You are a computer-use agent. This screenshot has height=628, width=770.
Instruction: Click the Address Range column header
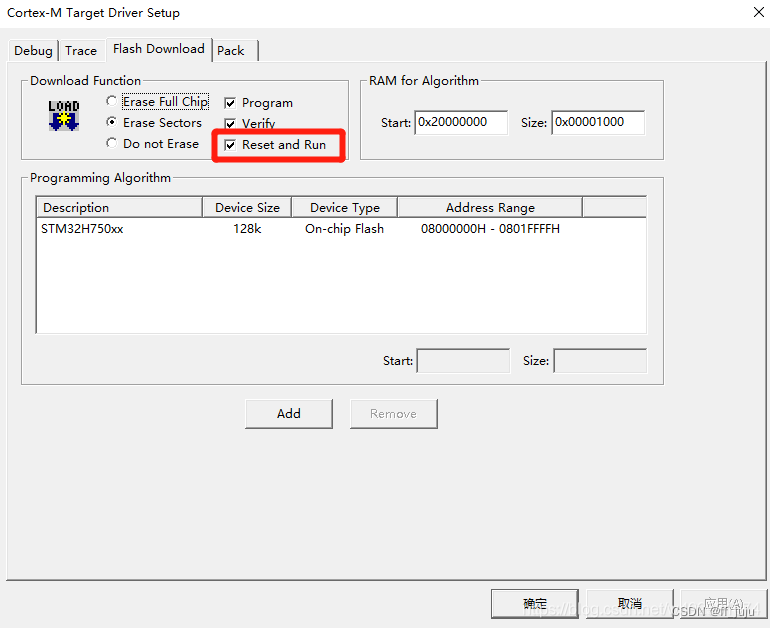(x=490, y=207)
